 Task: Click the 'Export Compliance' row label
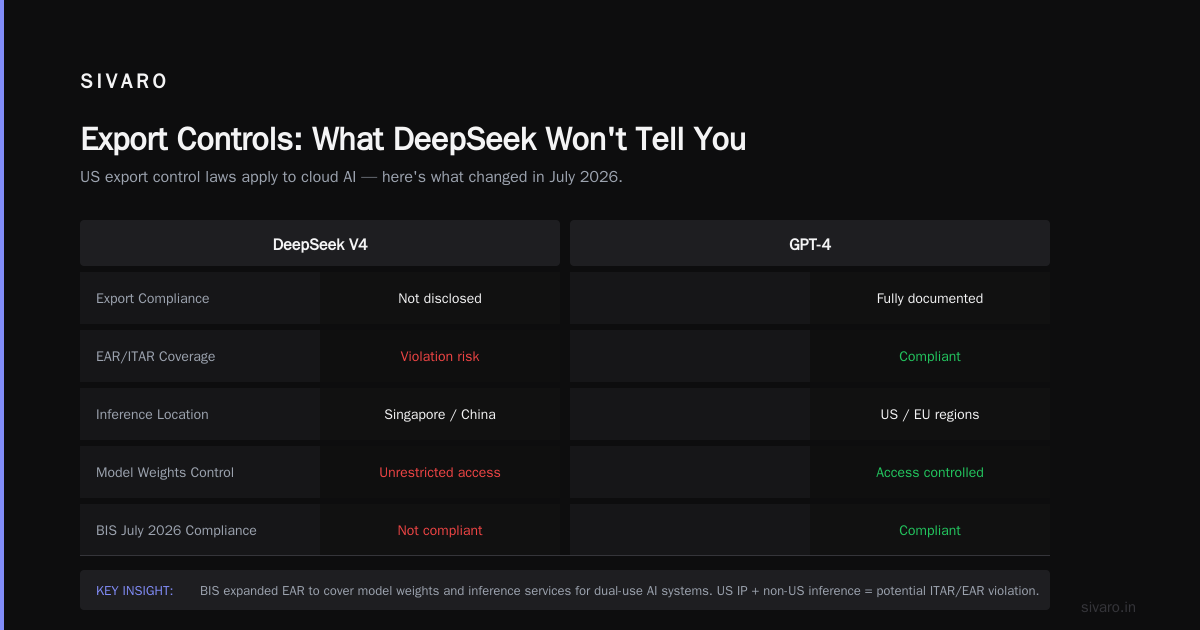pyautogui.click(x=153, y=298)
